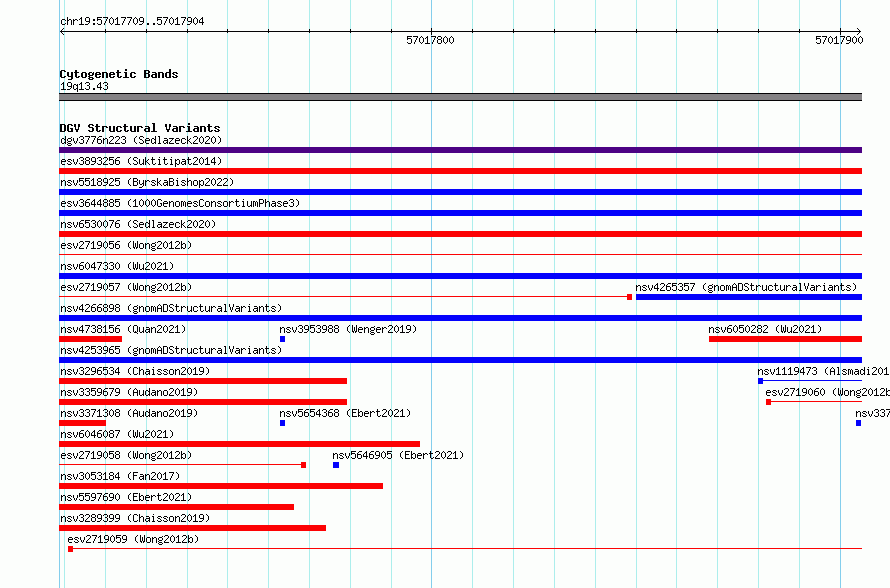This screenshot has width=890, height=588.
Task: Open nsv5518925 (ByrskaBishop2022) label
Action: (x=147, y=182)
